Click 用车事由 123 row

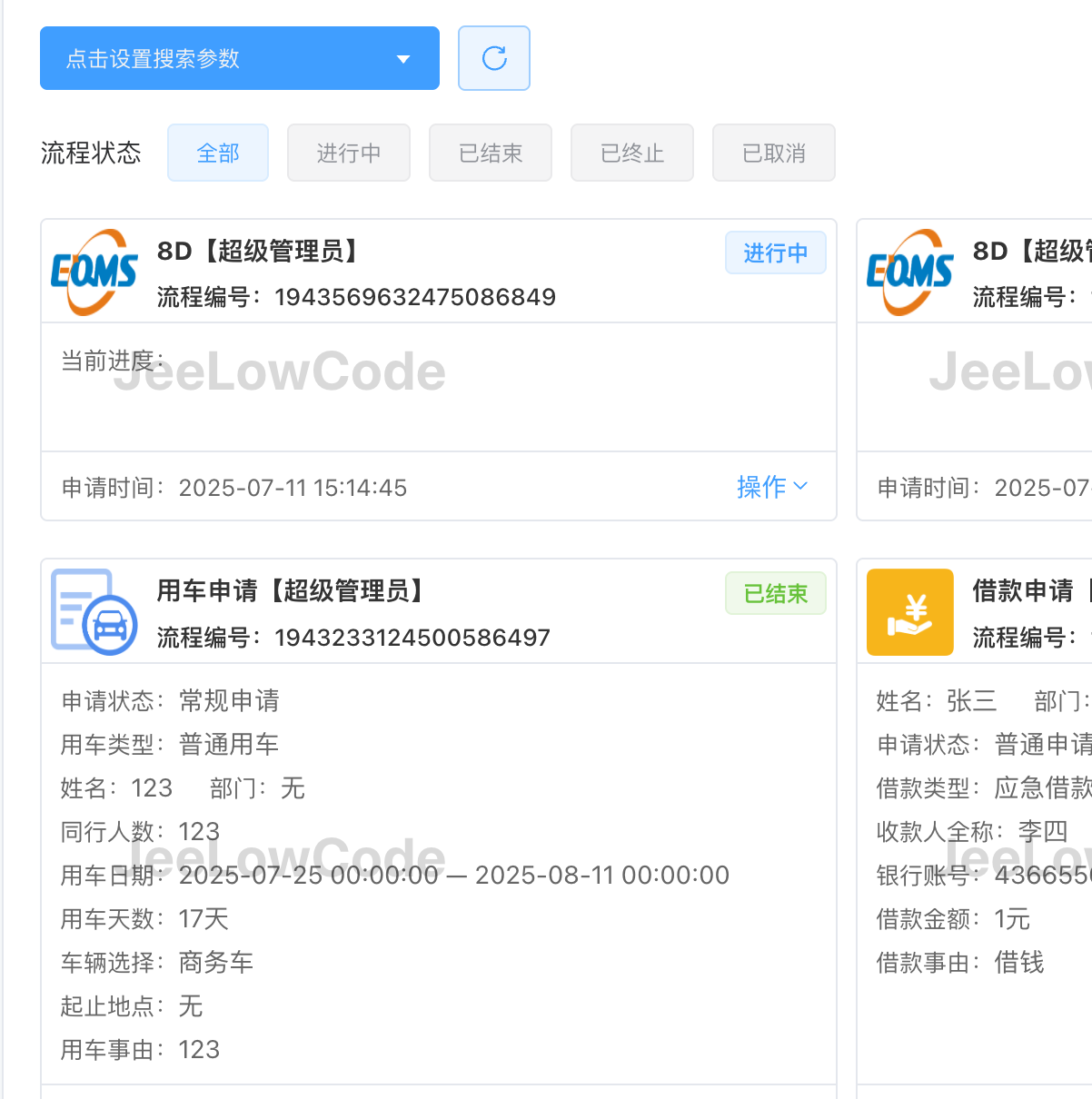[x=140, y=1049]
